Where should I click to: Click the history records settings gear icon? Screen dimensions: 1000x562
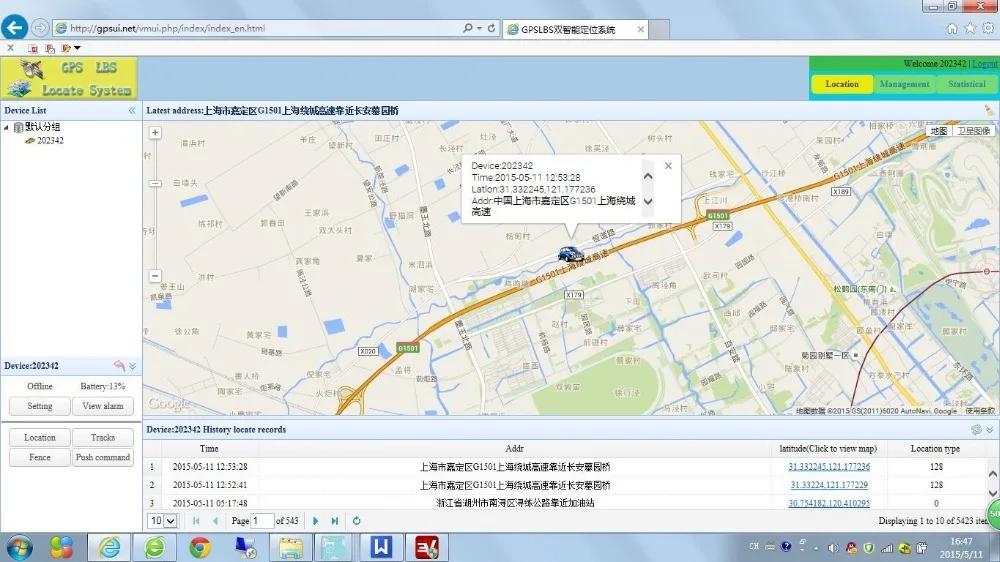[x=976, y=430]
